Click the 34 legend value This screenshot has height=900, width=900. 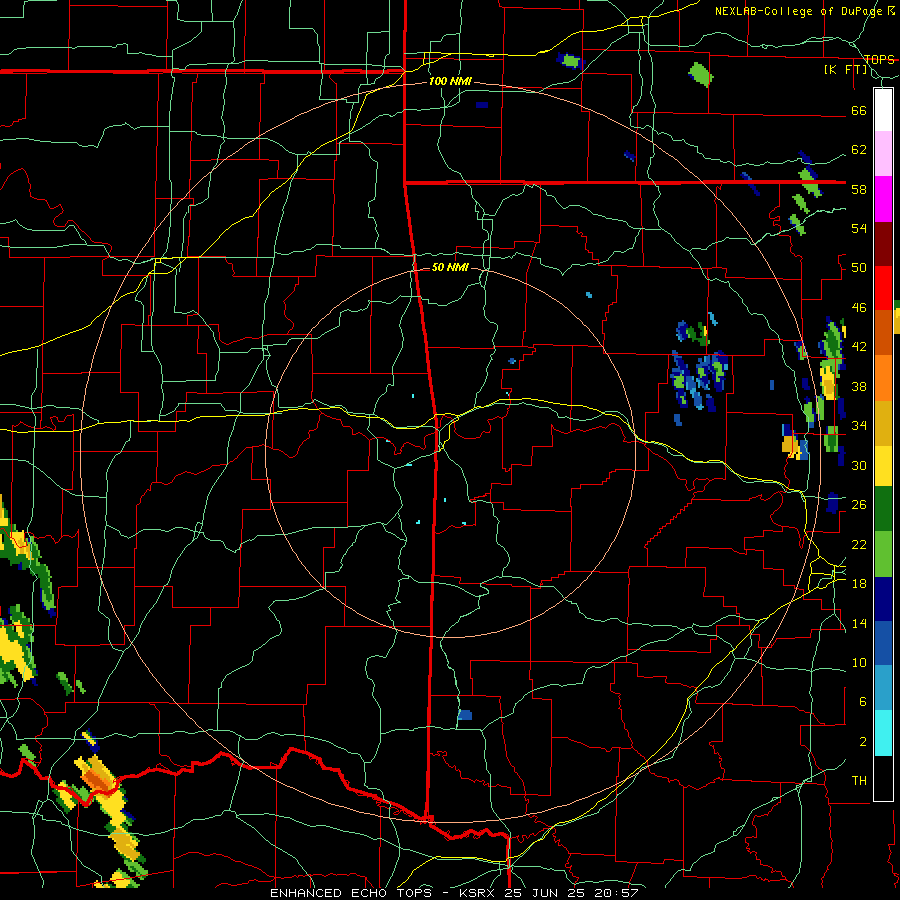coord(859,426)
